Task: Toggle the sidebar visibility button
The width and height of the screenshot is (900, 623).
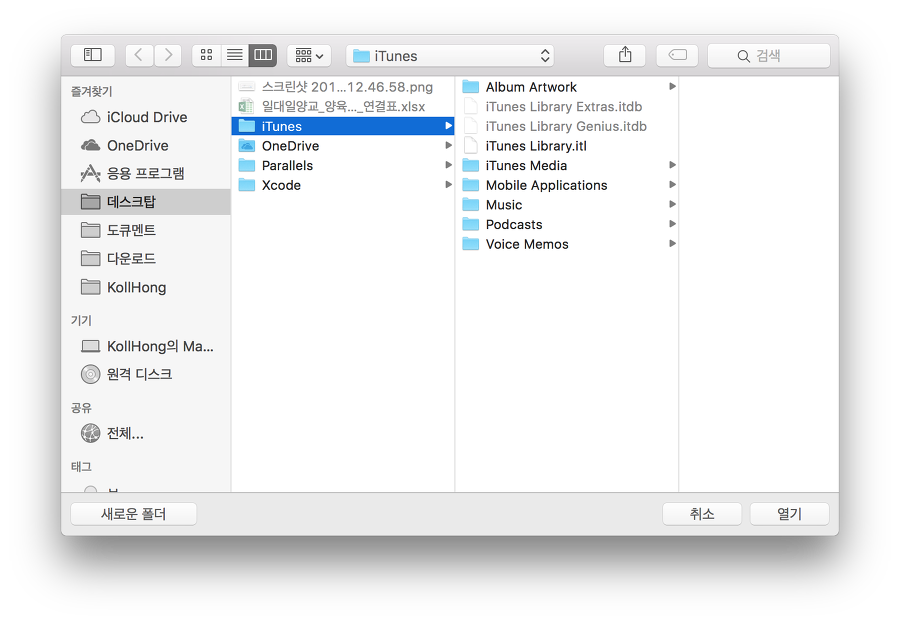Action: 92,55
